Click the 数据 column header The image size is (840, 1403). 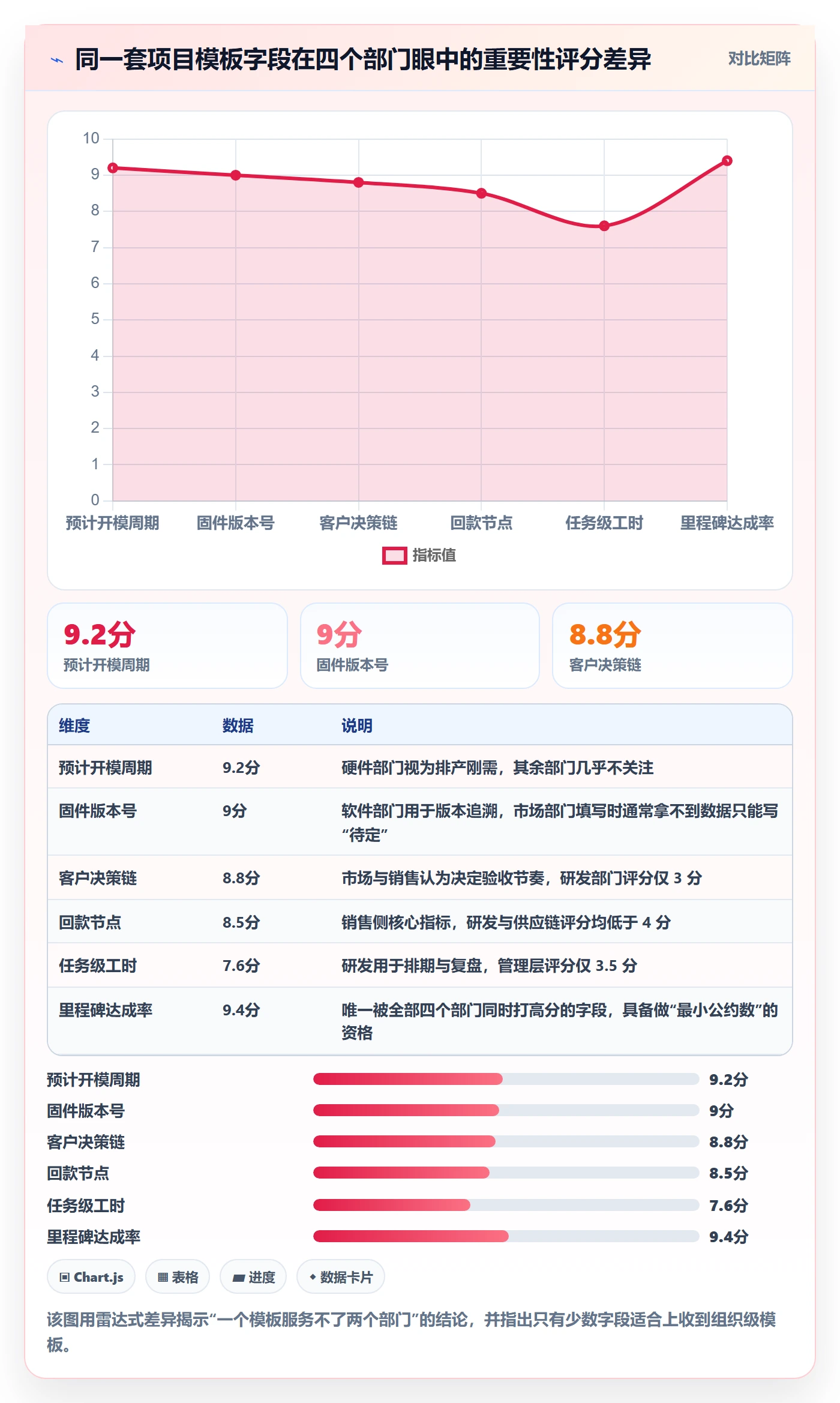click(x=238, y=726)
